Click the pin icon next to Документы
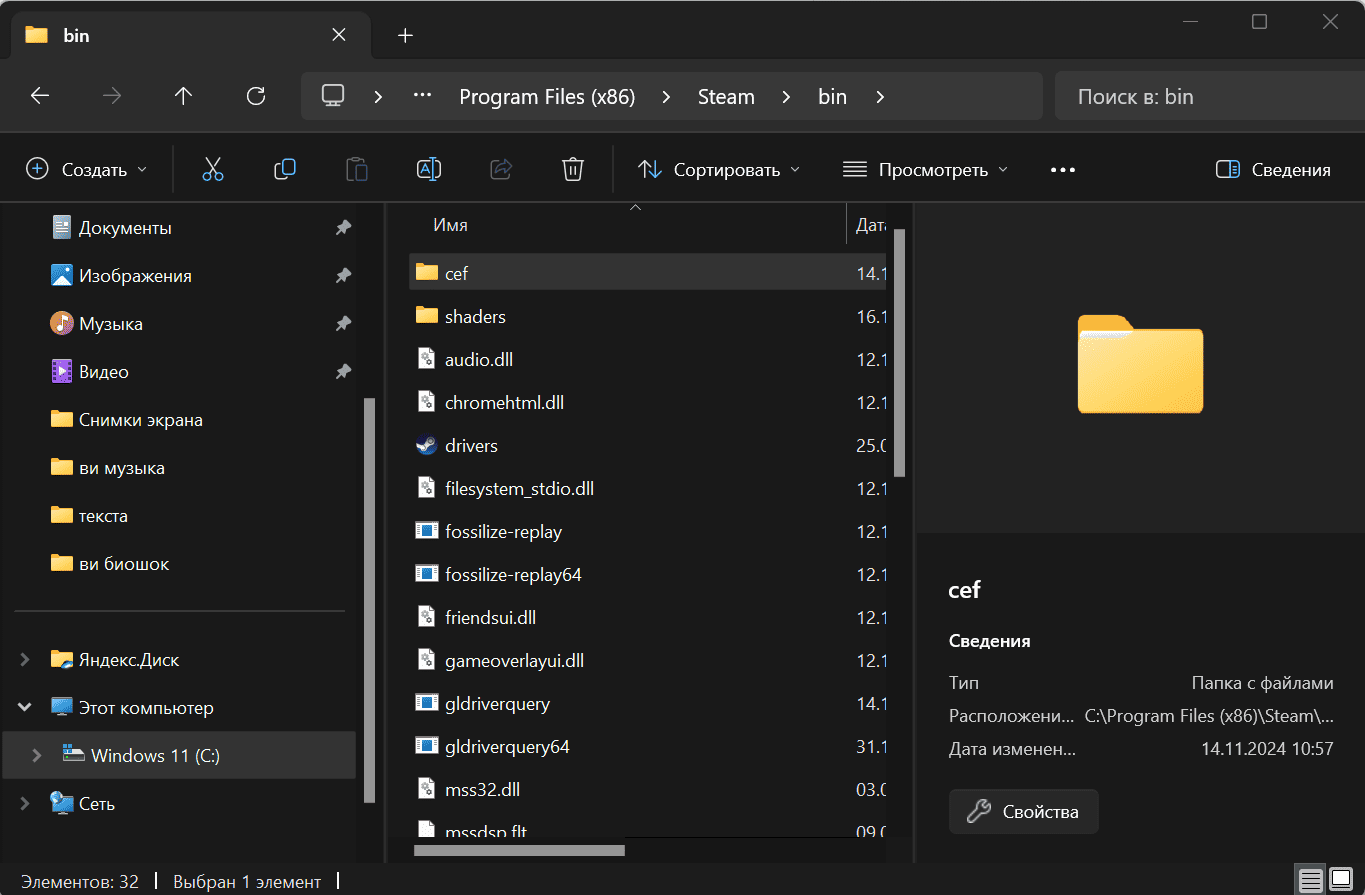The width and height of the screenshot is (1365, 895). point(343,228)
